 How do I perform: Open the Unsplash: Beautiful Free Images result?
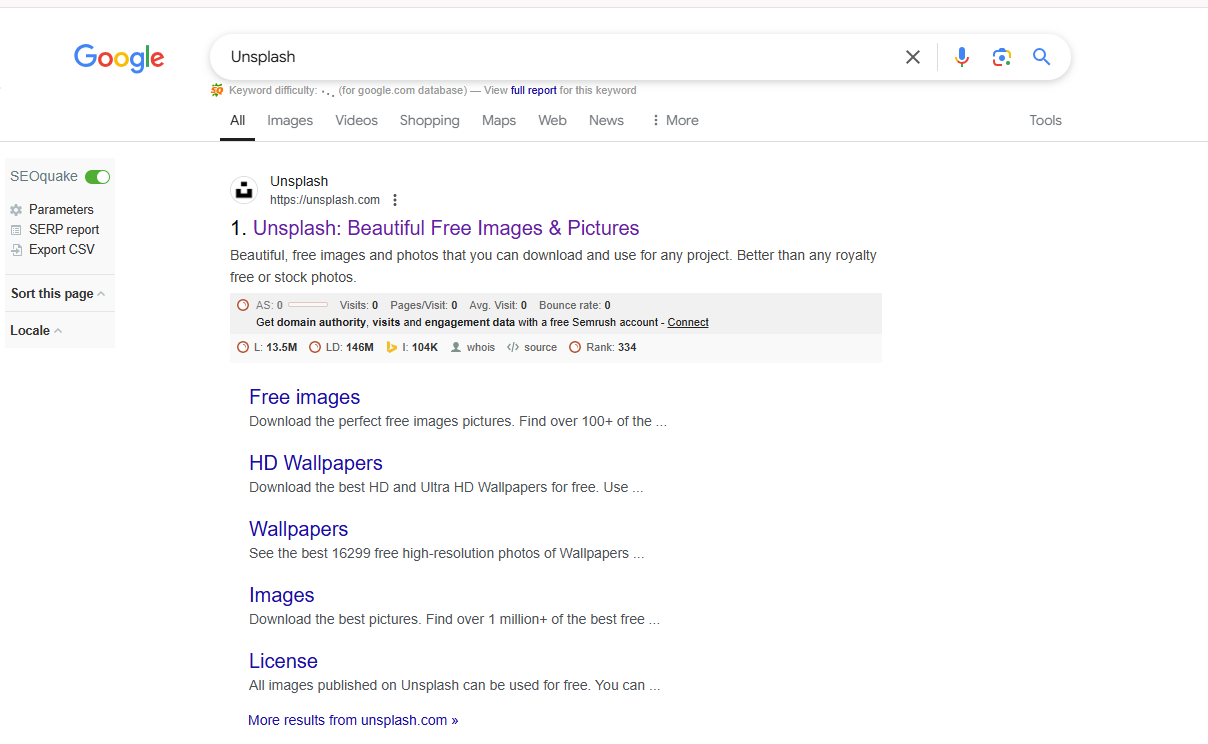tap(445, 228)
